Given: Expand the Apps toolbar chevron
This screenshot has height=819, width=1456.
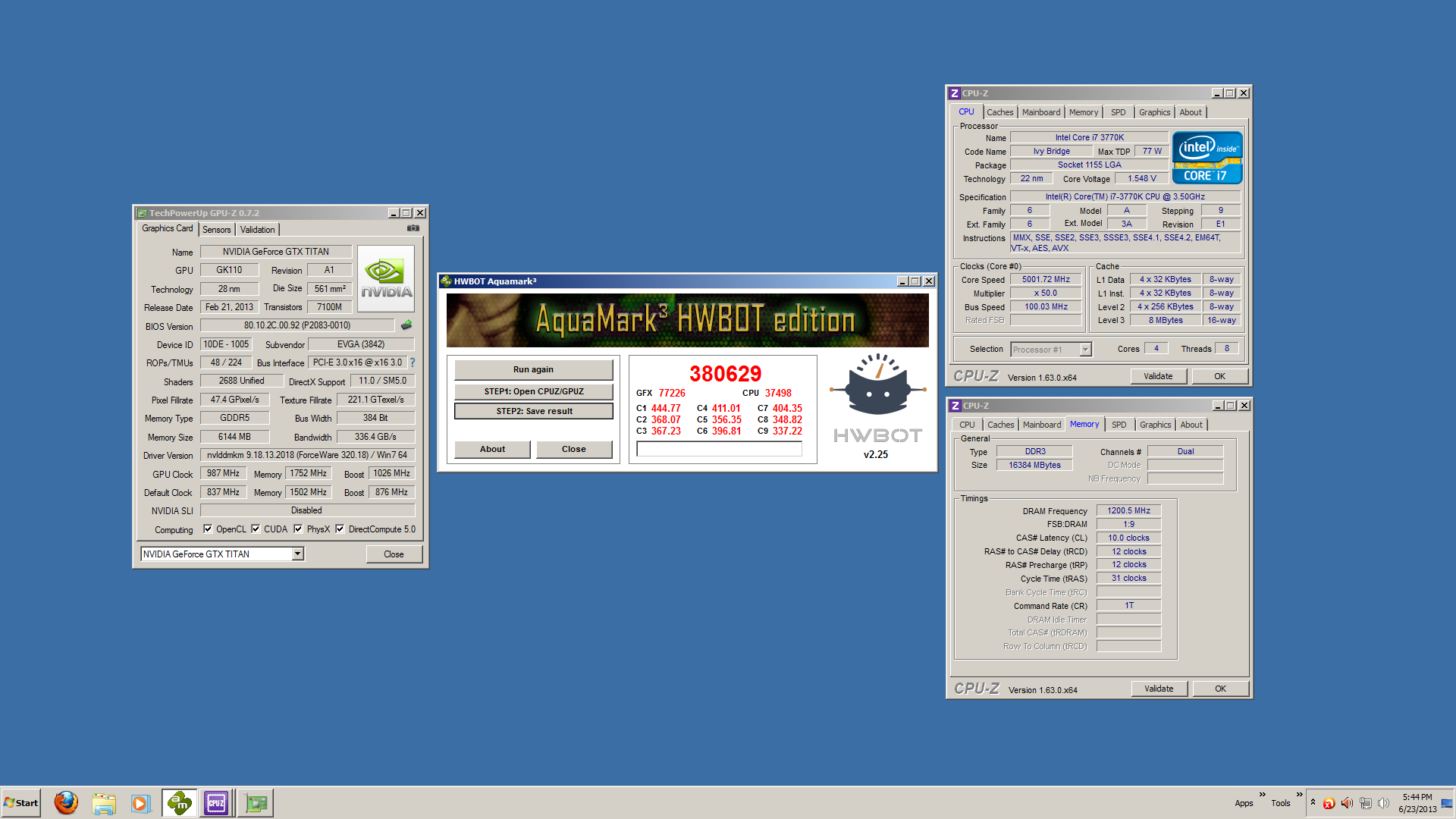Looking at the screenshot, I should (x=1262, y=795).
